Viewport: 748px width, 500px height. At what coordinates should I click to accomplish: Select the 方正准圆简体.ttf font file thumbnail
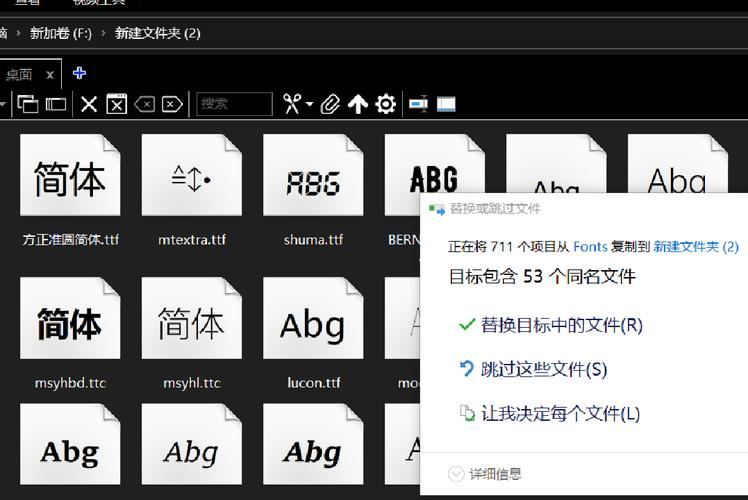click(70, 175)
